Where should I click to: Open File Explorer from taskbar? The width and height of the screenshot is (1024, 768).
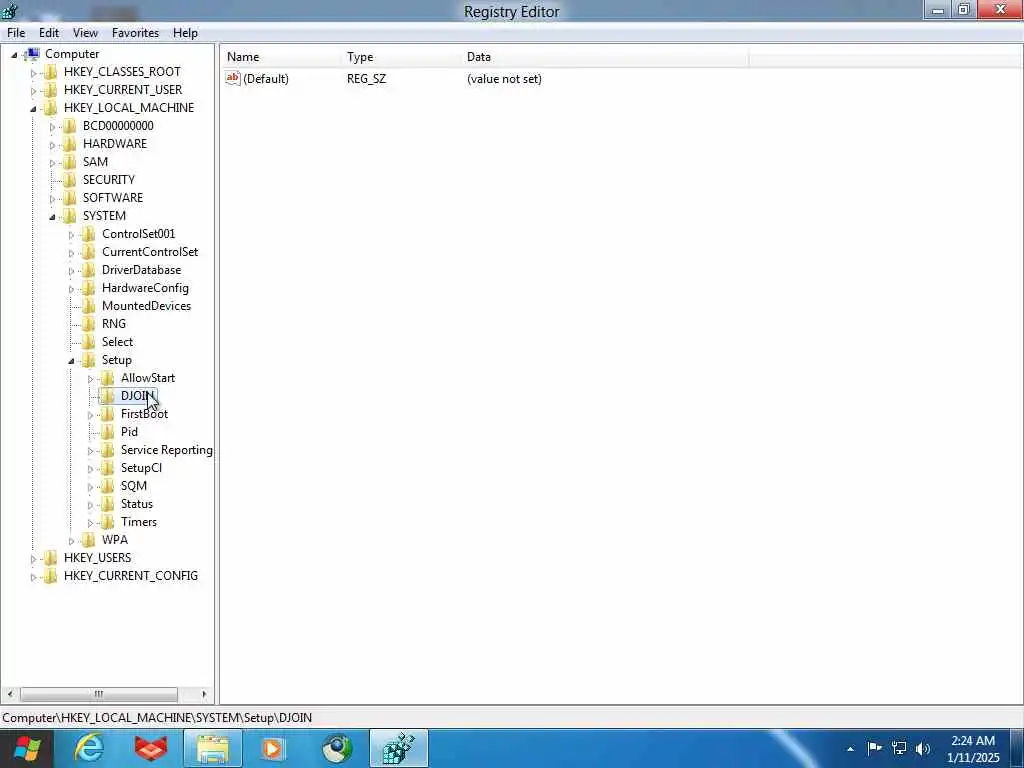pos(213,748)
